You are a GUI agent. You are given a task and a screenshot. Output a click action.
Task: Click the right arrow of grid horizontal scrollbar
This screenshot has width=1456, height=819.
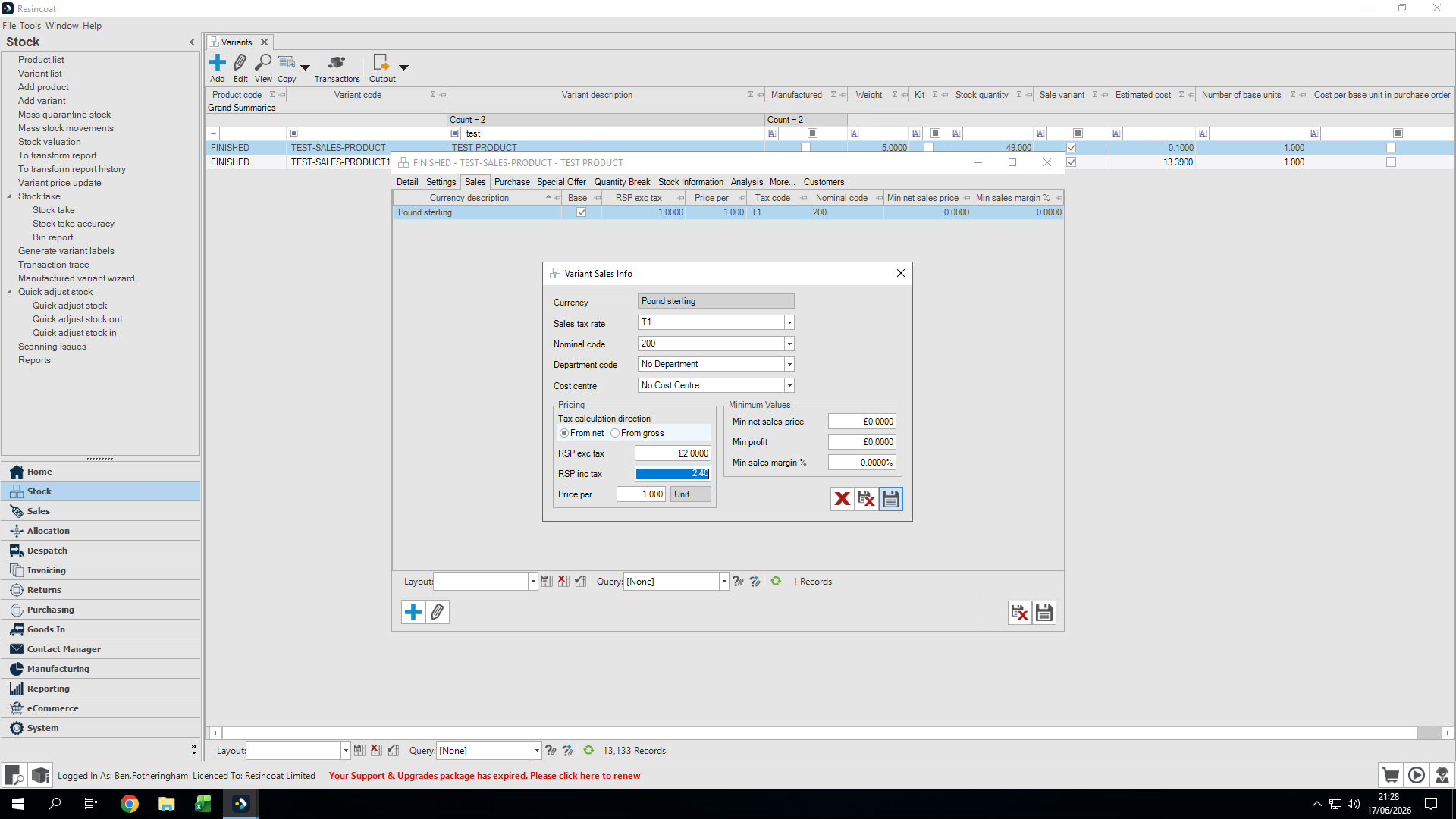click(x=1448, y=733)
